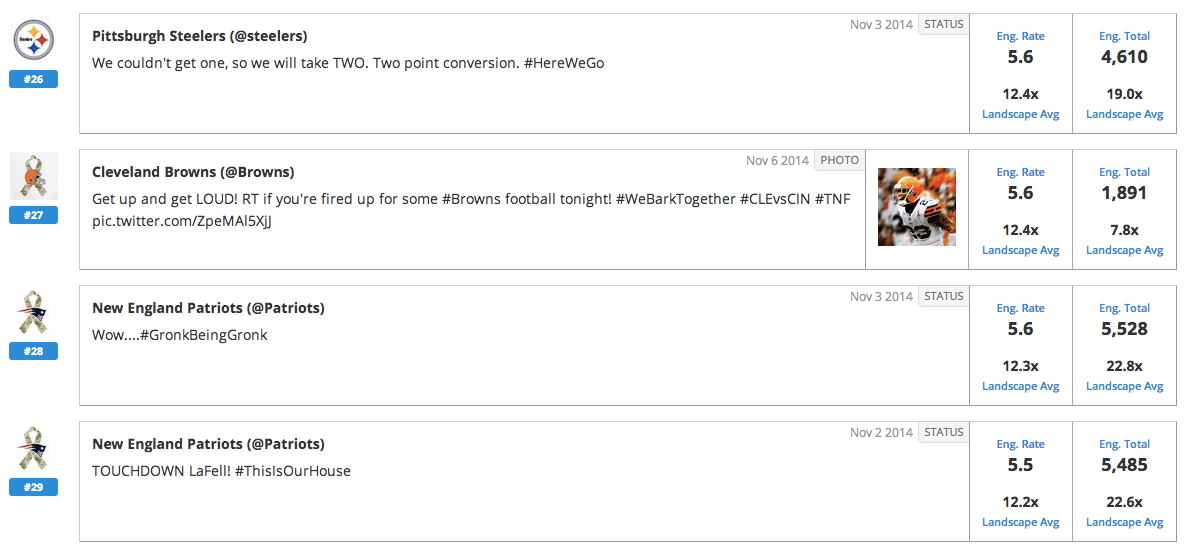Click the #28 rank badge
Image resolution: width=1188 pixels, height=554 pixels.
tap(34, 351)
